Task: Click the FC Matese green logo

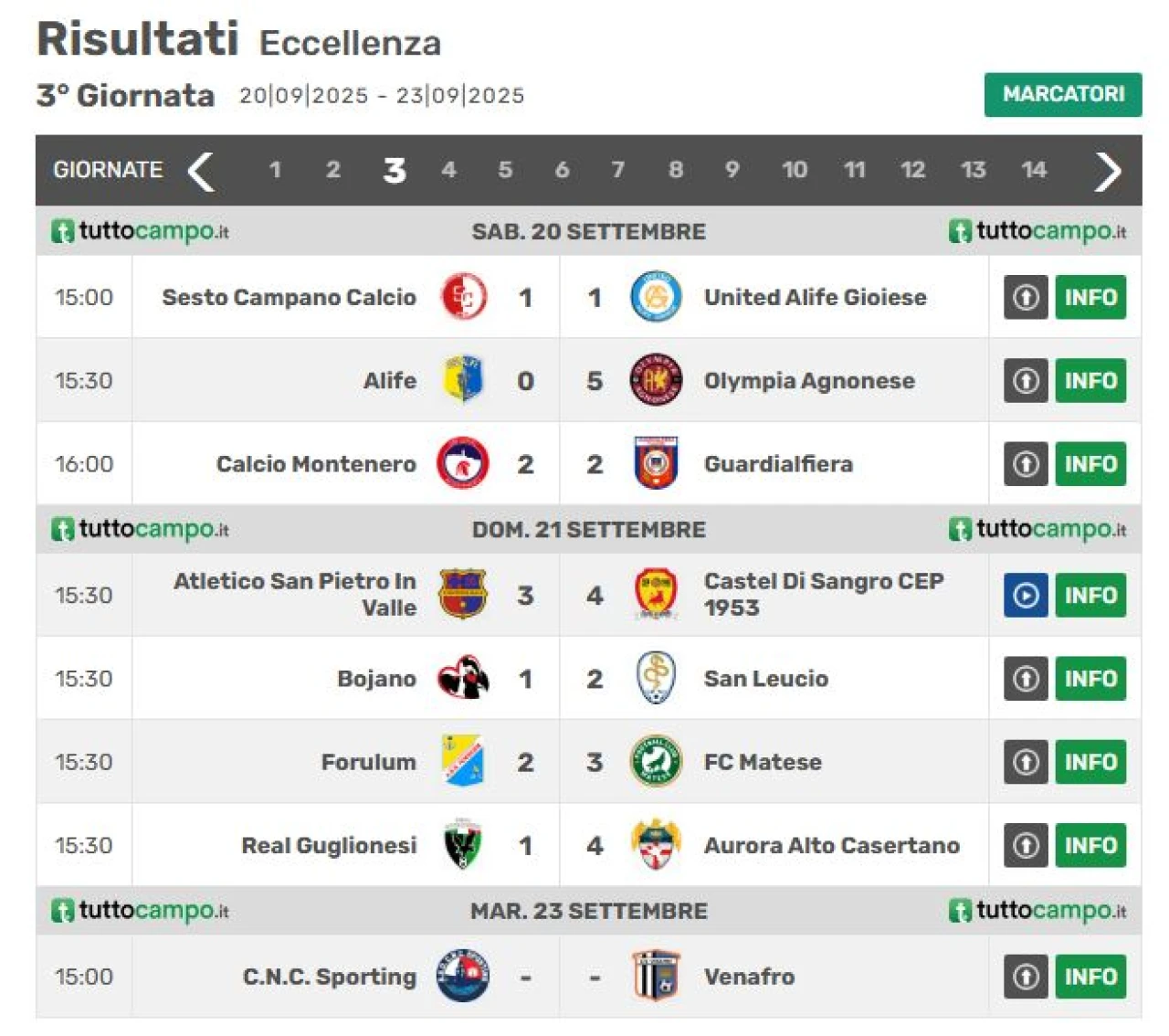Action: click(x=656, y=761)
